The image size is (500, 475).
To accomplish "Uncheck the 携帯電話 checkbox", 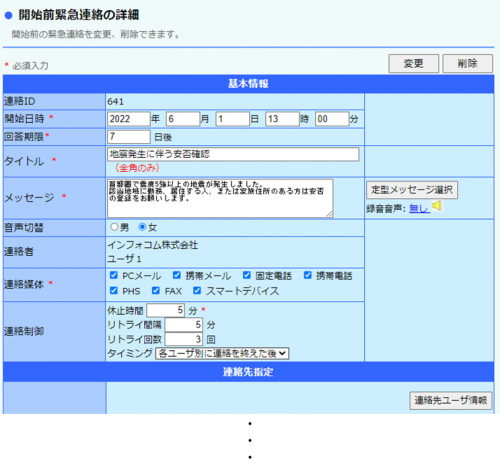I will pyautogui.click(x=308, y=275).
